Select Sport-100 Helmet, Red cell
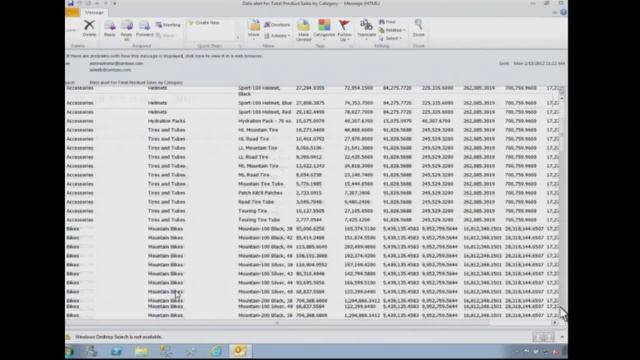640x360 pixels. point(264,112)
